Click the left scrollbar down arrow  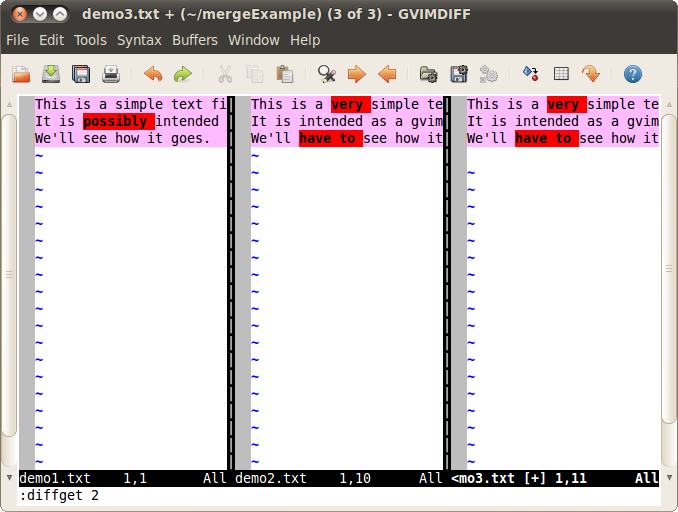pos(9,477)
